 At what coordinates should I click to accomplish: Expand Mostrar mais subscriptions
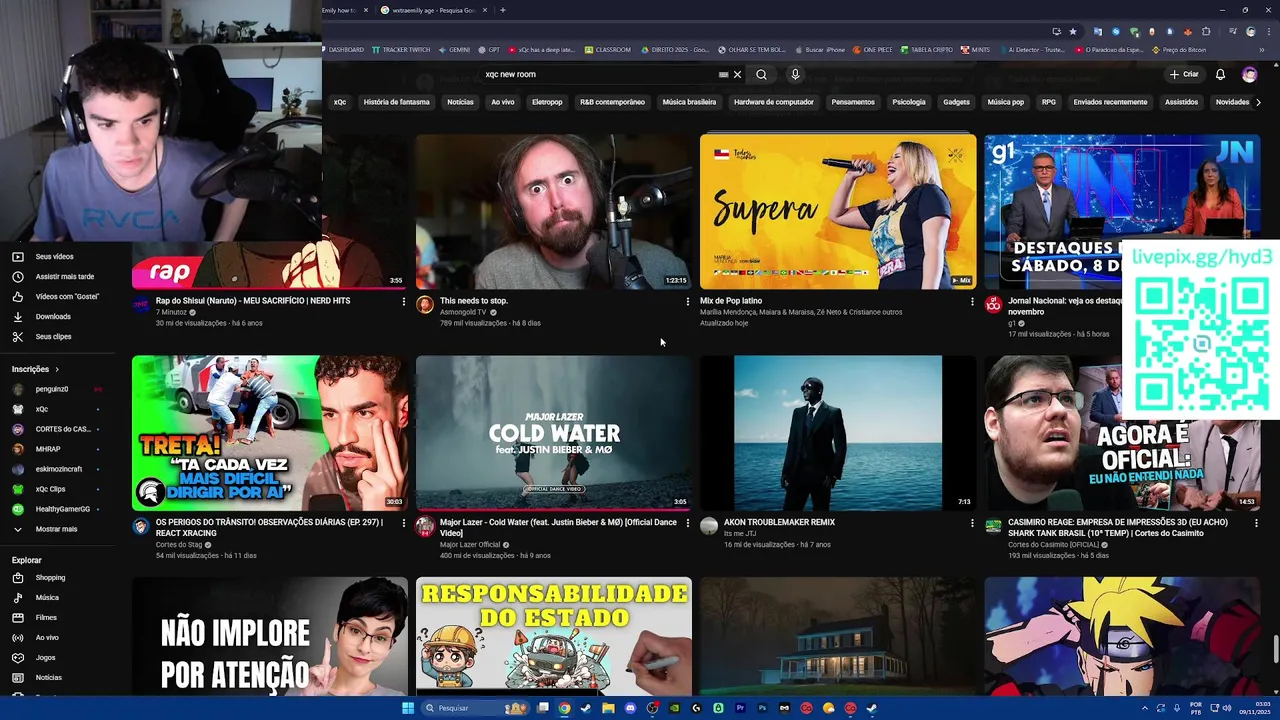pos(56,529)
